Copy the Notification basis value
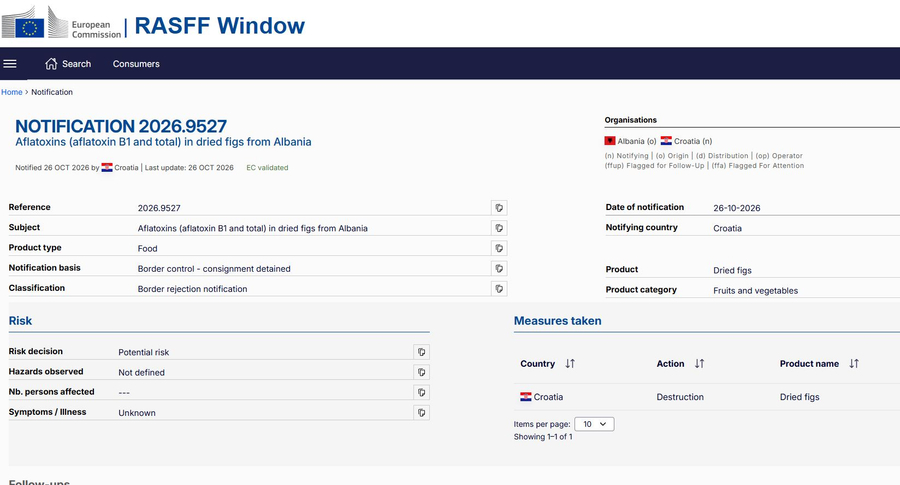900x485 pixels. (499, 268)
